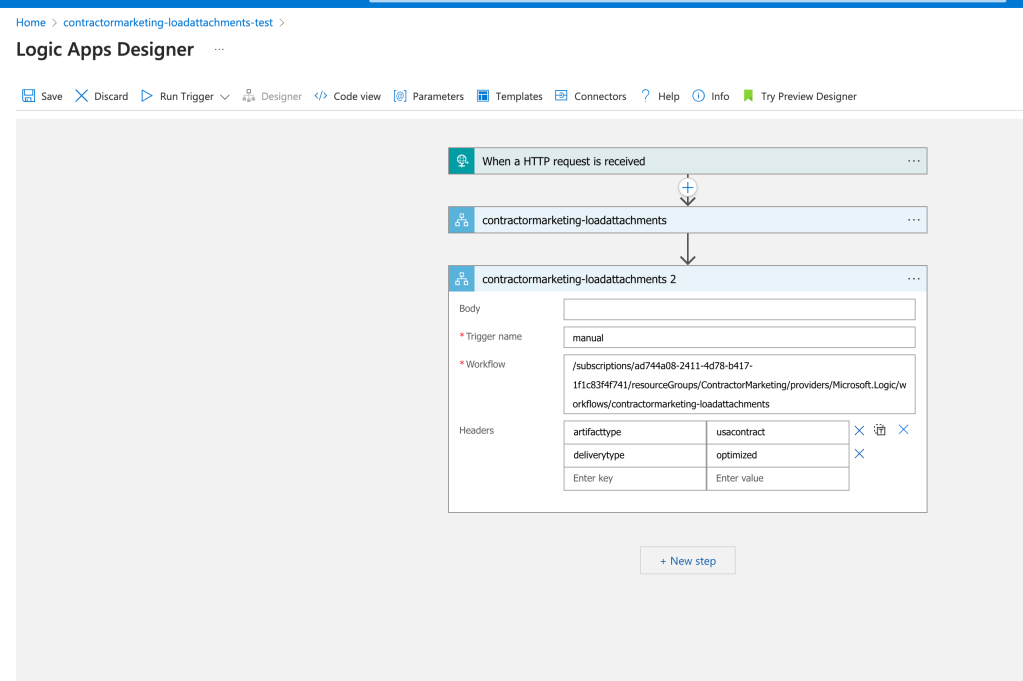Delete the artifacttype header row

click(859, 431)
